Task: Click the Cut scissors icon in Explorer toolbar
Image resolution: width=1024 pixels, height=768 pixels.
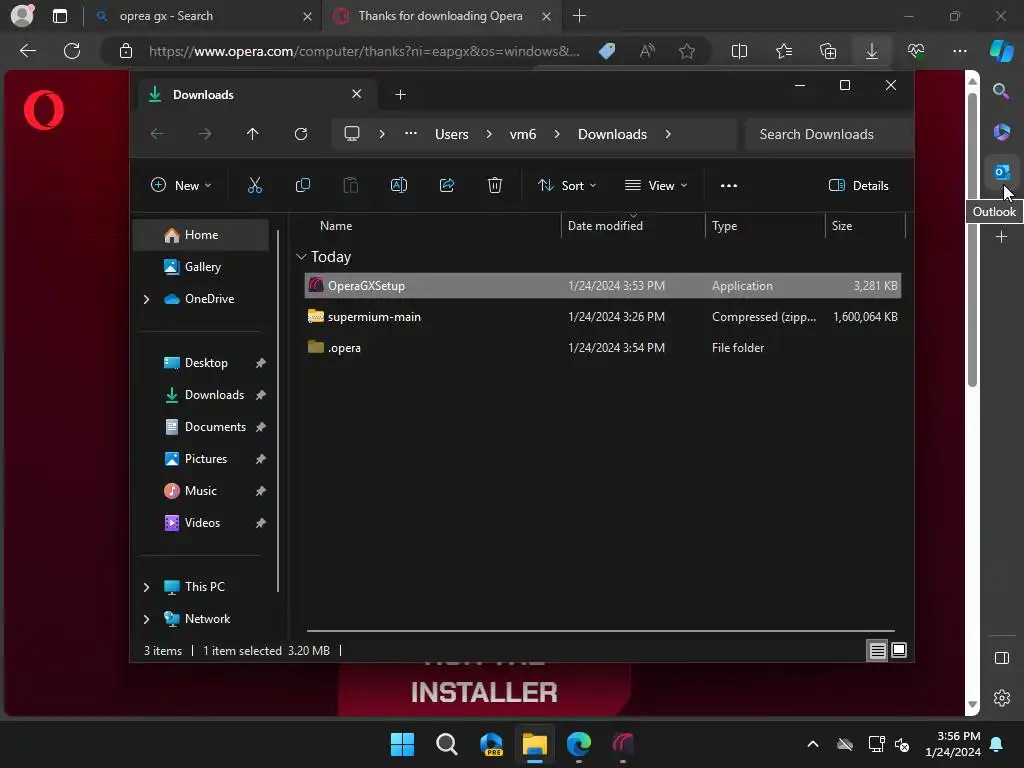Action: pyautogui.click(x=255, y=185)
